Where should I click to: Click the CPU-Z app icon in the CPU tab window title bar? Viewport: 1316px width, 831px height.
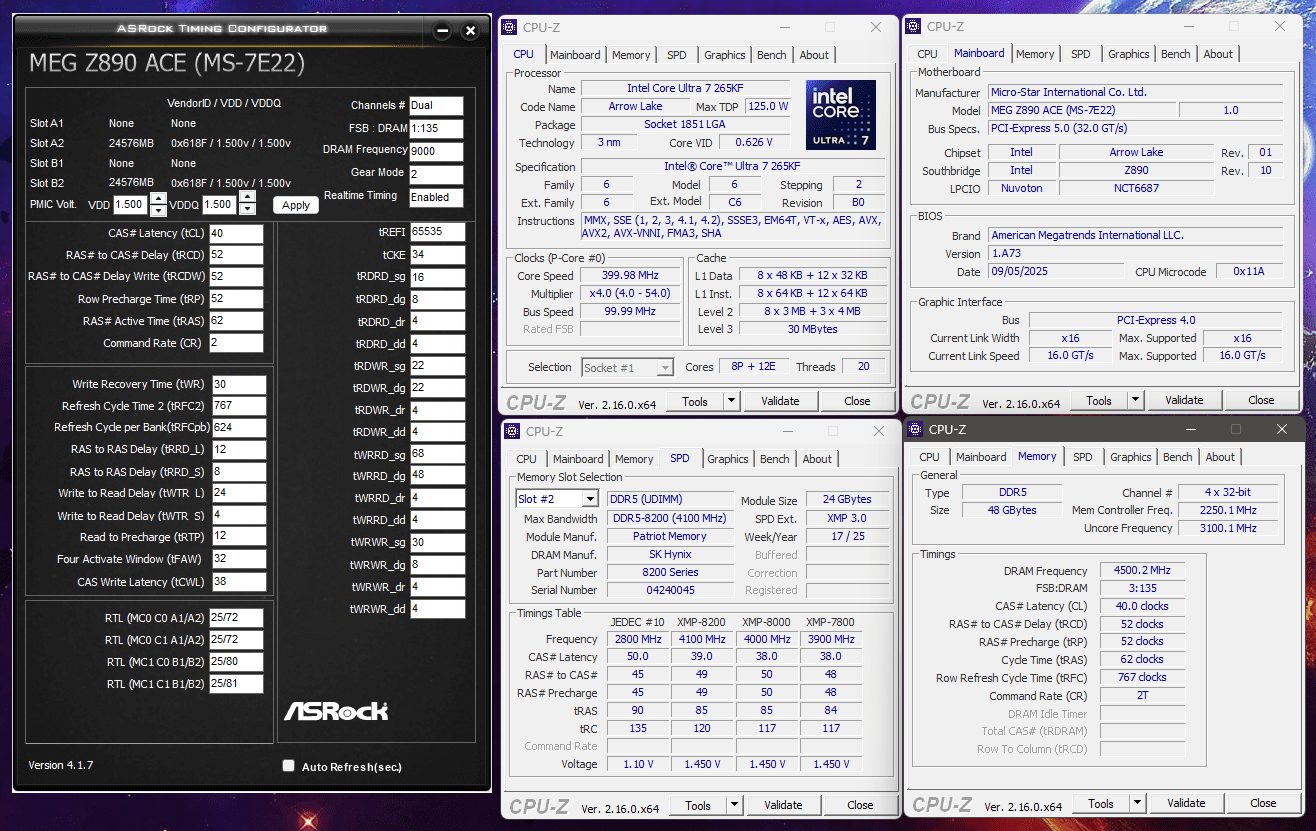coord(511,27)
